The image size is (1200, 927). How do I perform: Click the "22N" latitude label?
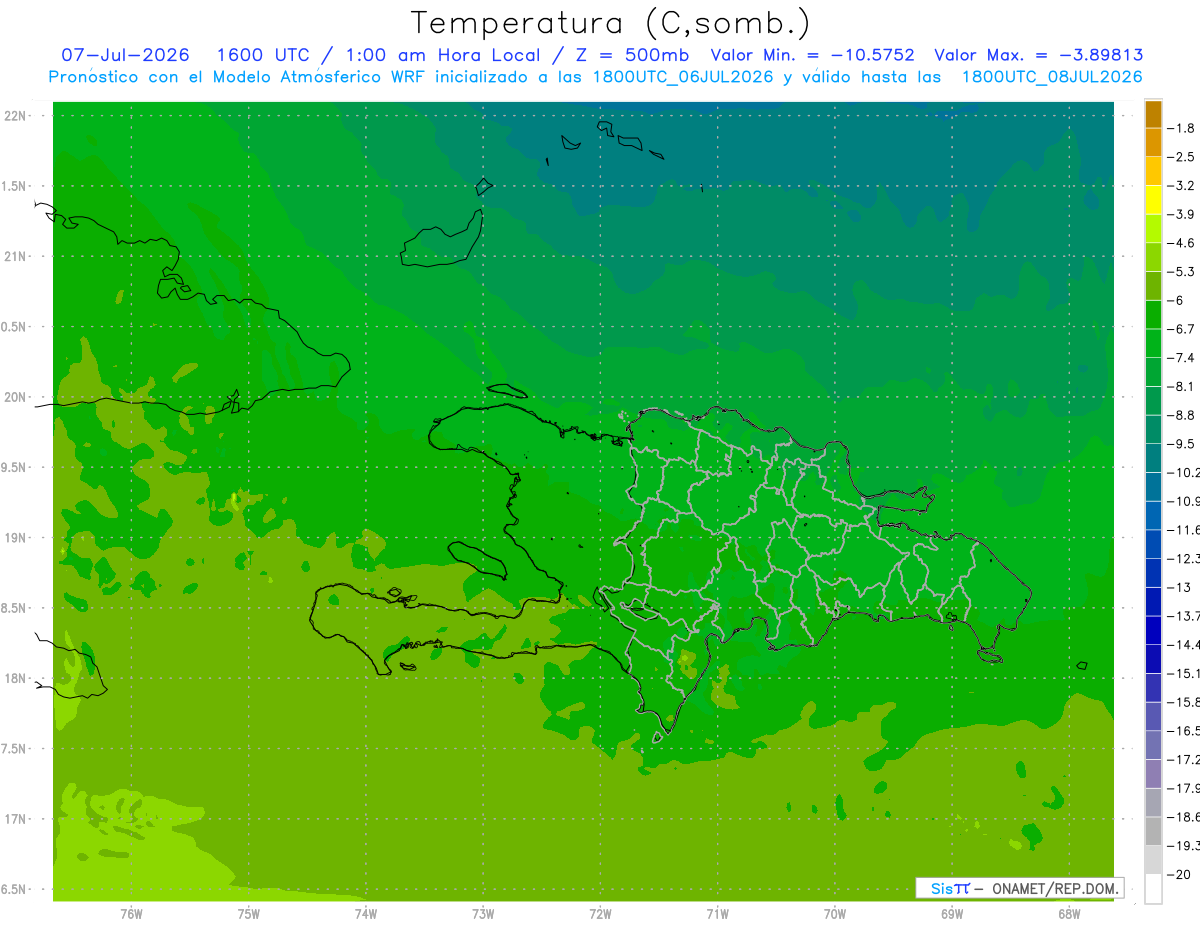click(x=16, y=116)
